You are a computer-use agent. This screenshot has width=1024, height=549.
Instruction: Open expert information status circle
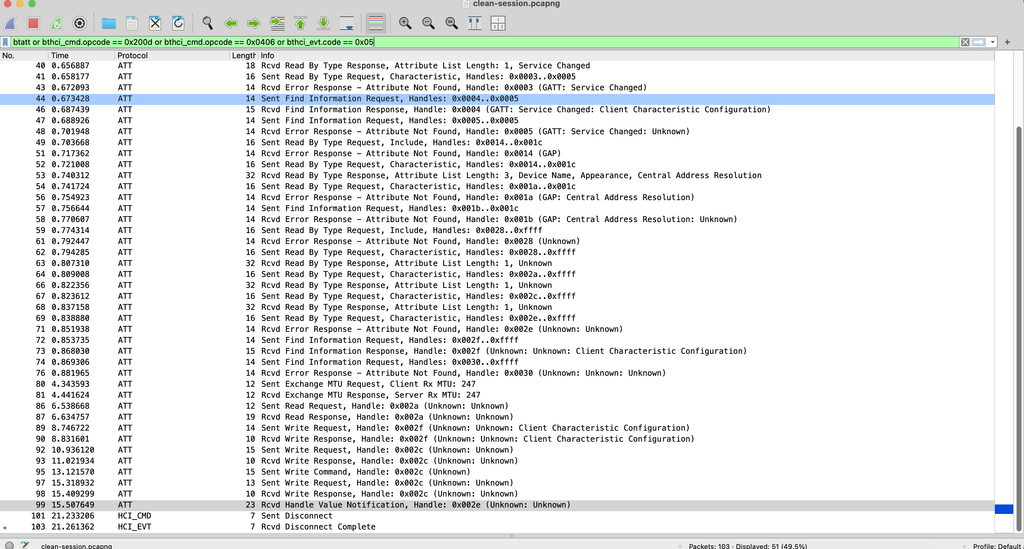(x=9, y=546)
